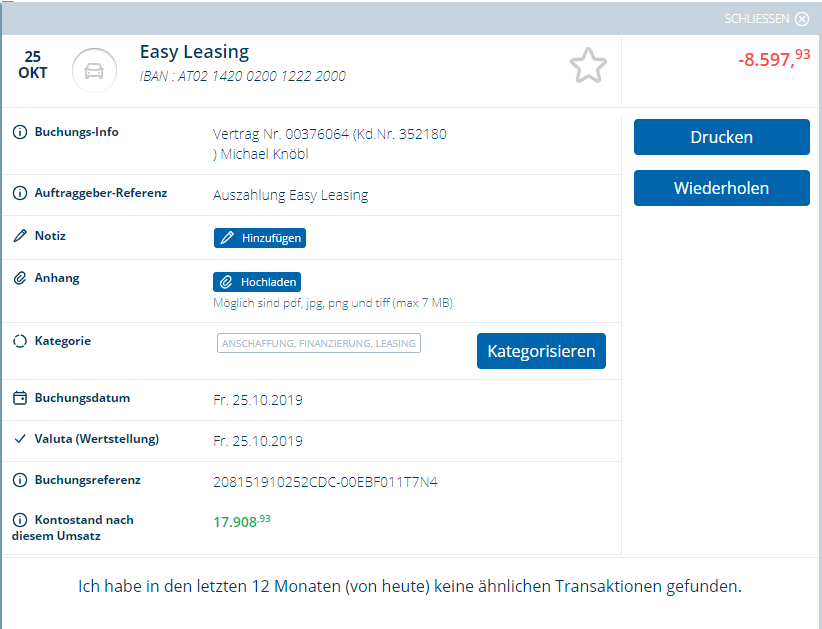Image resolution: width=822 pixels, height=629 pixels.
Task: Click the date 25 OKT
Action: [x=33, y=64]
